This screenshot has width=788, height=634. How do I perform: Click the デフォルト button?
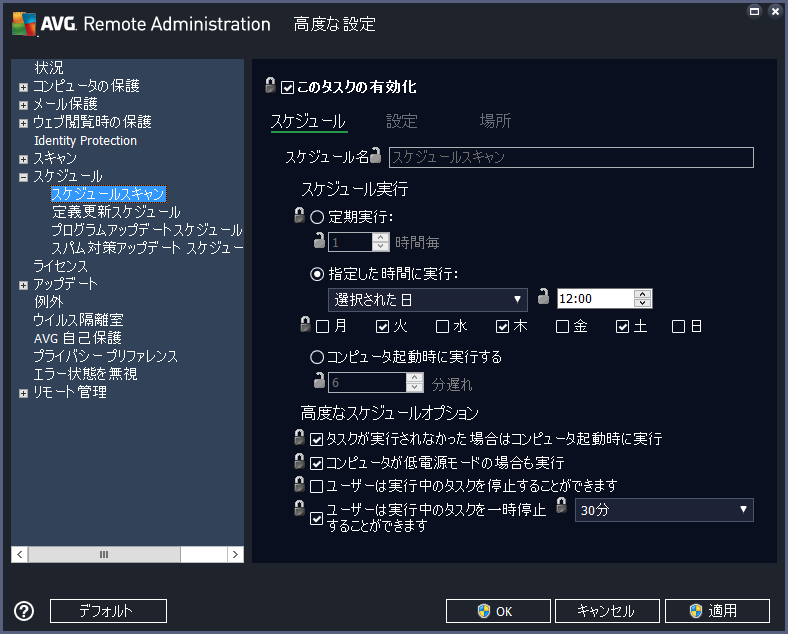(108, 611)
